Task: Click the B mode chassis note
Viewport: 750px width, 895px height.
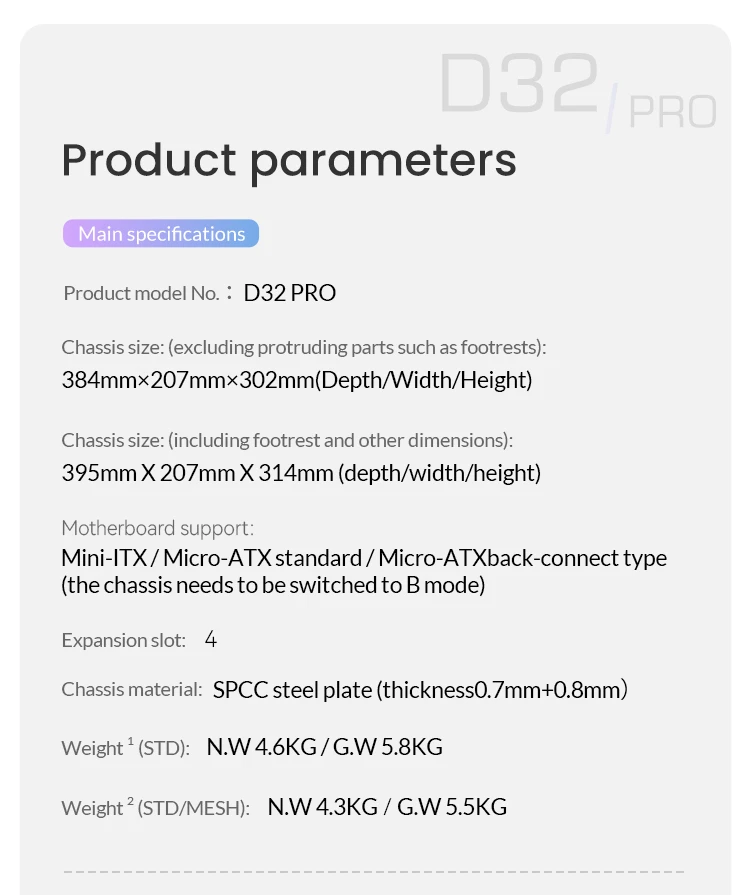Action: pyautogui.click(x=273, y=585)
